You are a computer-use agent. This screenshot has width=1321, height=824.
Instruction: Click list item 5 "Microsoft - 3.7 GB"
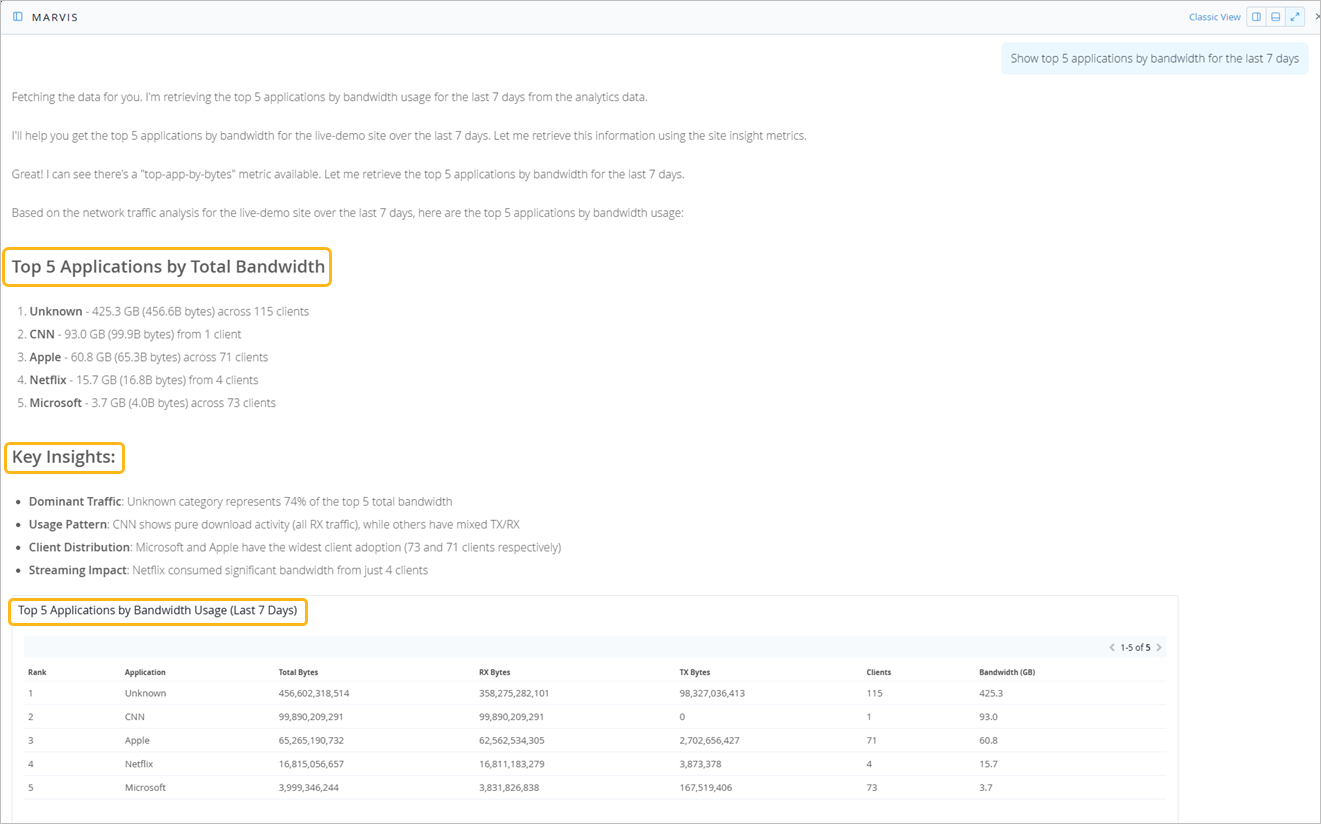(152, 403)
